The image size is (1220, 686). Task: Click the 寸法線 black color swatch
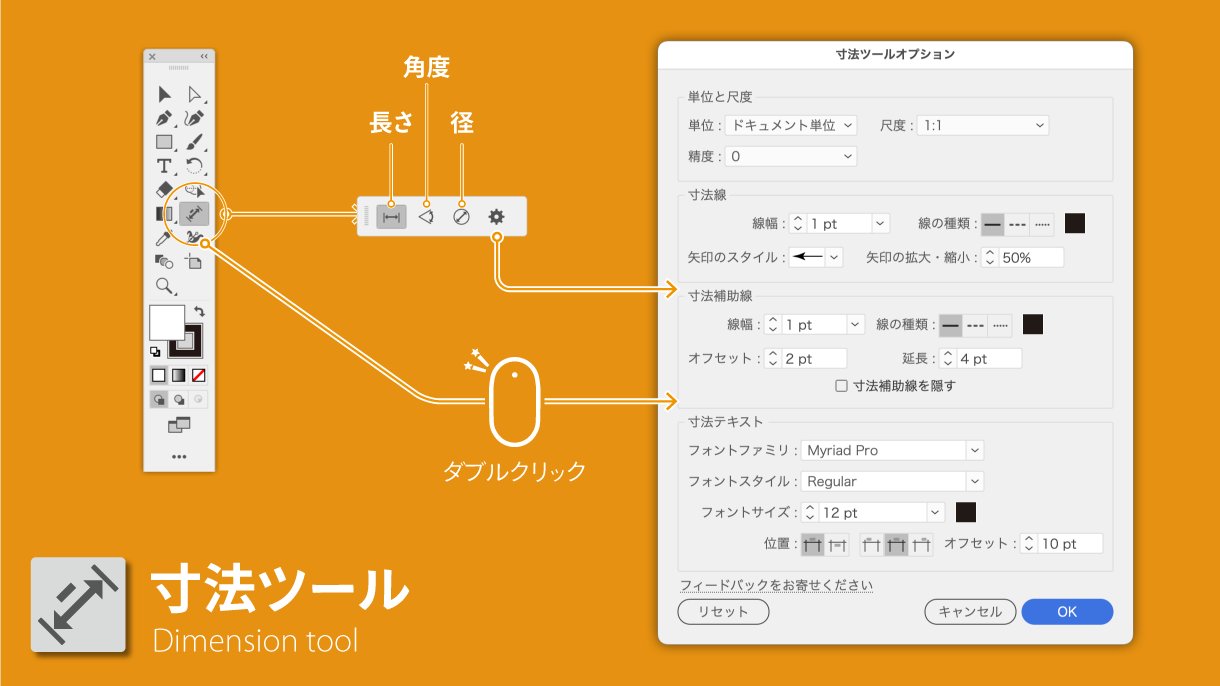point(1074,223)
